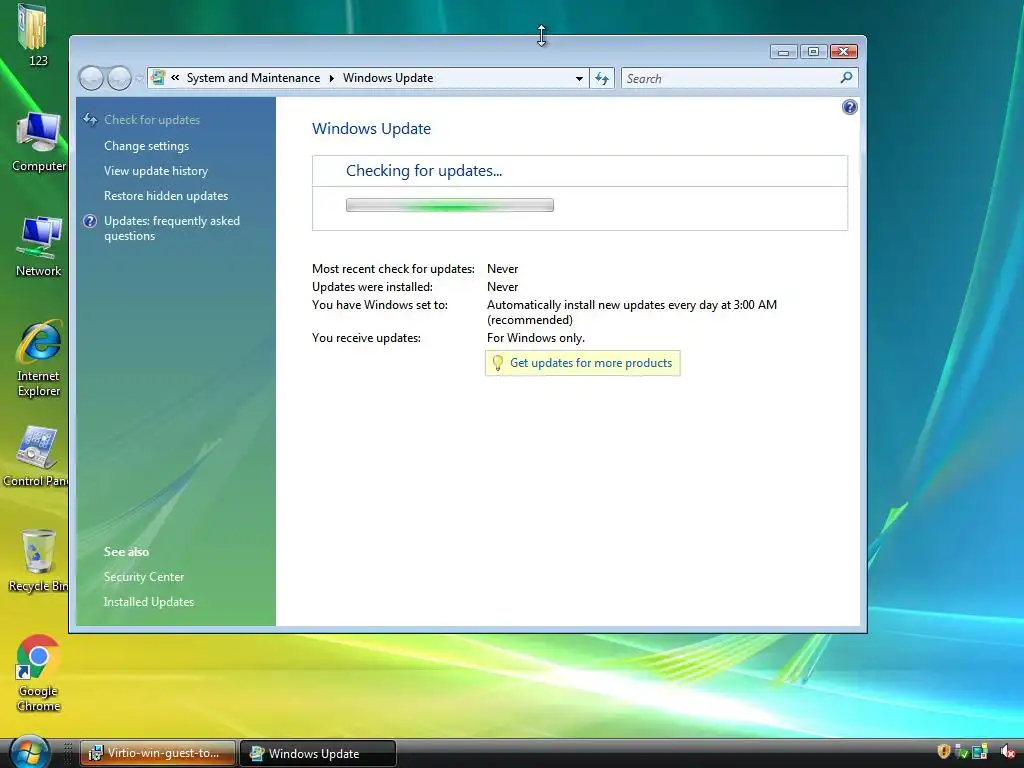Screen dimensions: 1024x768
Task: Click the Back navigation arrow button
Action: (x=91, y=78)
